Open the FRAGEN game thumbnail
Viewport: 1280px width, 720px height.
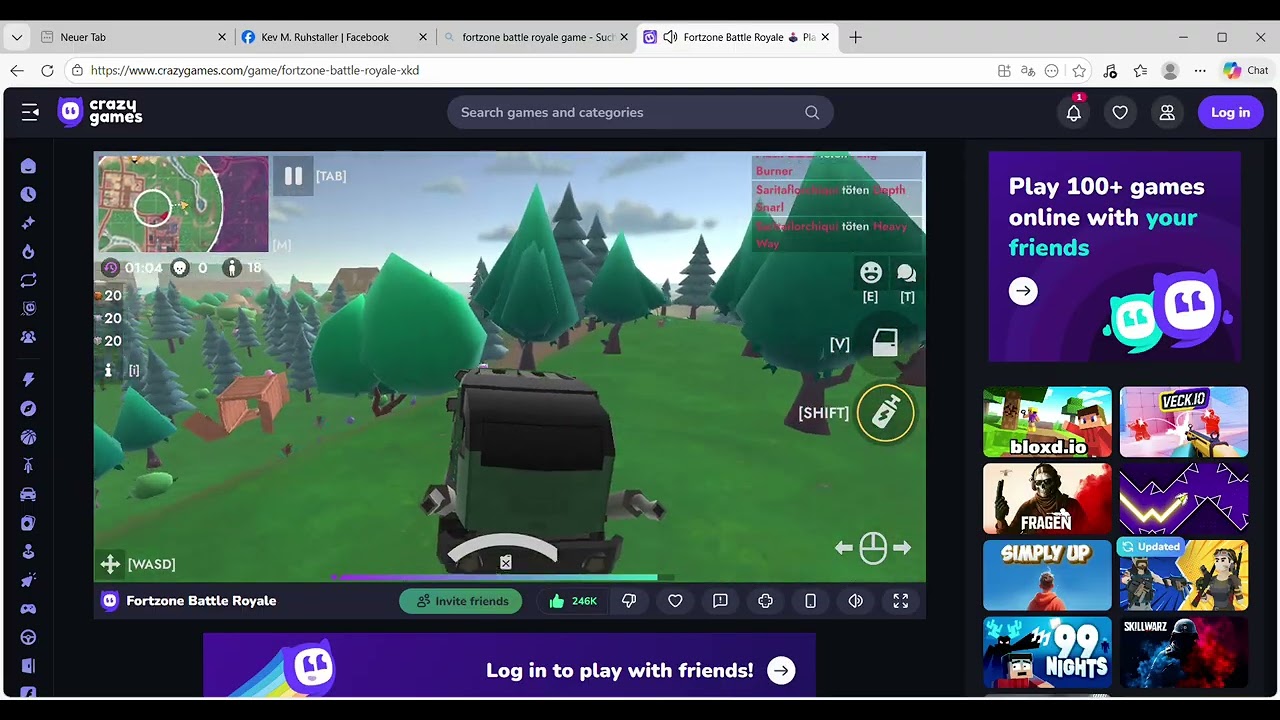pos(1047,499)
